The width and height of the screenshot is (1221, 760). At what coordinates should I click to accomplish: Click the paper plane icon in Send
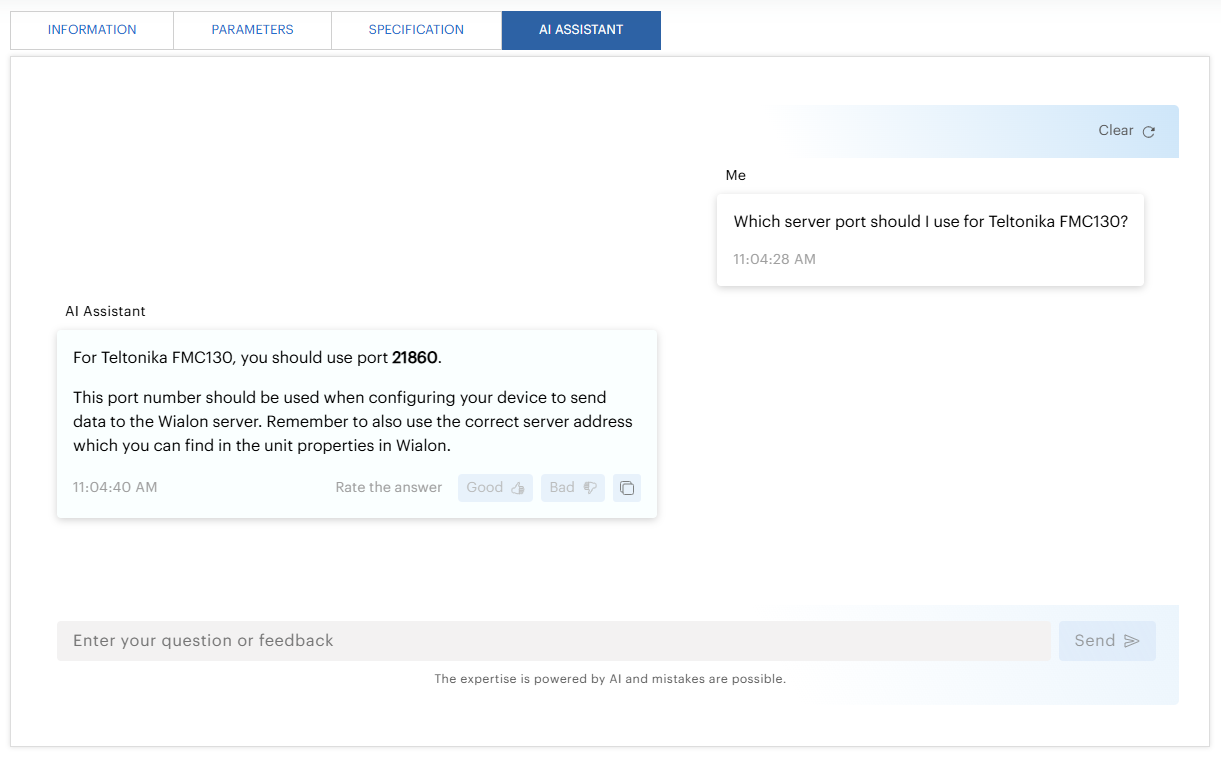[x=1132, y=641]
